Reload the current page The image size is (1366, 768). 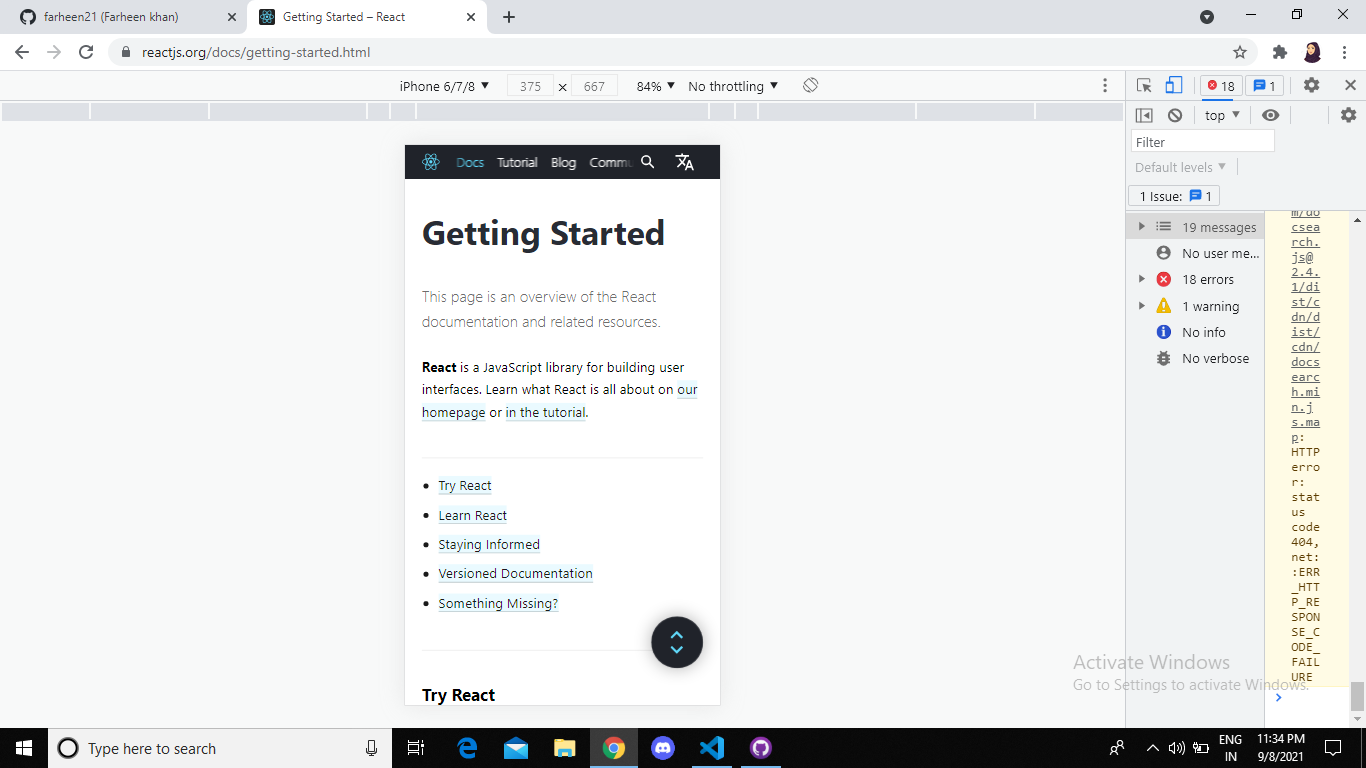tap(86, 52)
